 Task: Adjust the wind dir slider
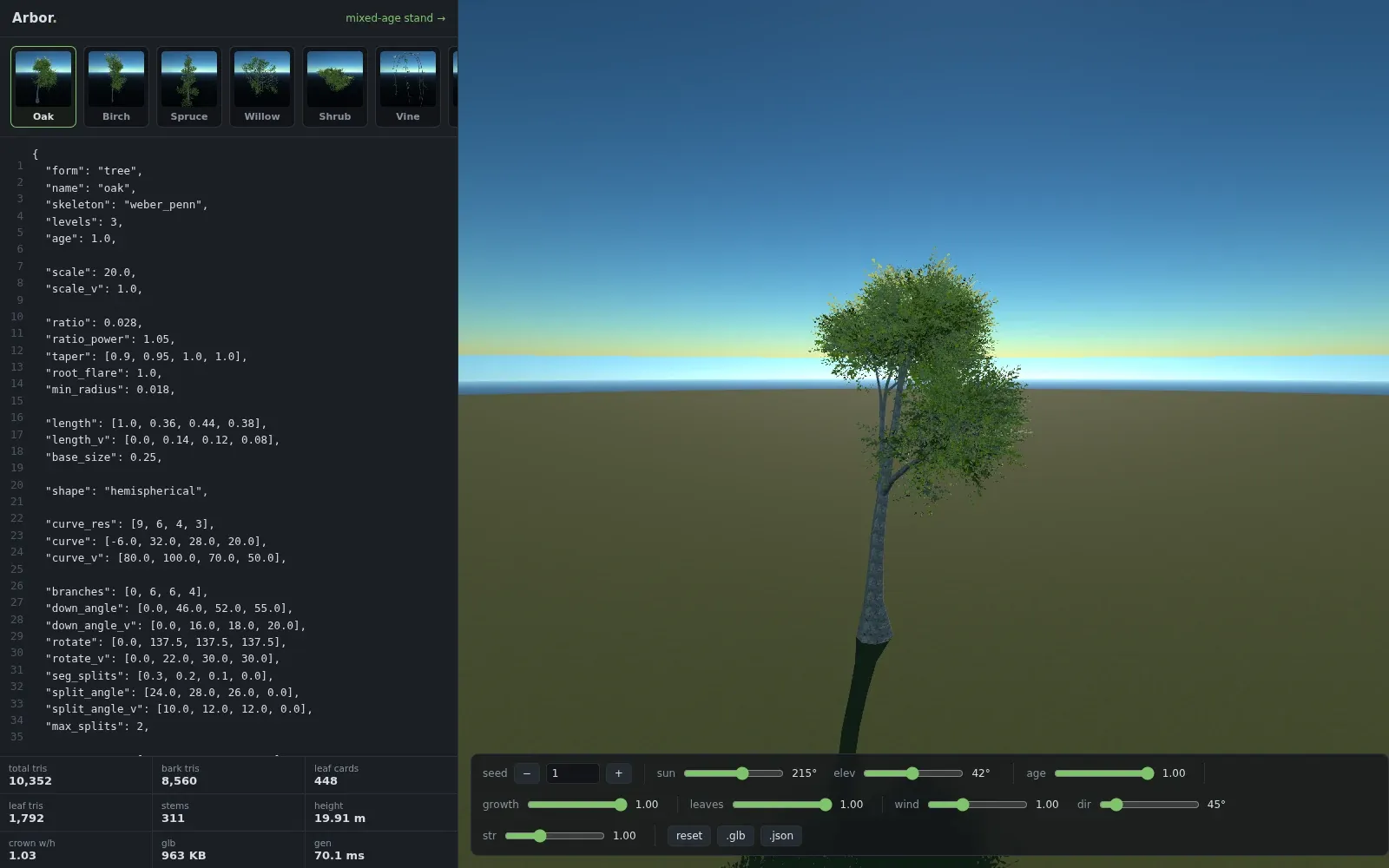1149,805
